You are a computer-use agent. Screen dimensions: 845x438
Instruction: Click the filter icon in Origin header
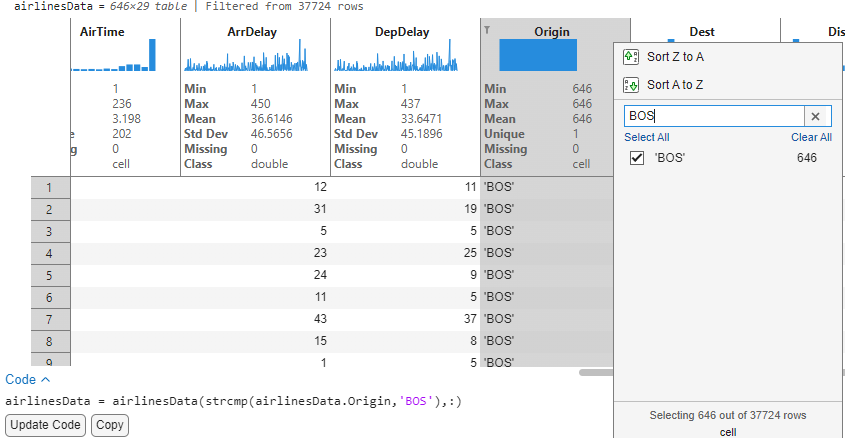[x=488, y=30]
